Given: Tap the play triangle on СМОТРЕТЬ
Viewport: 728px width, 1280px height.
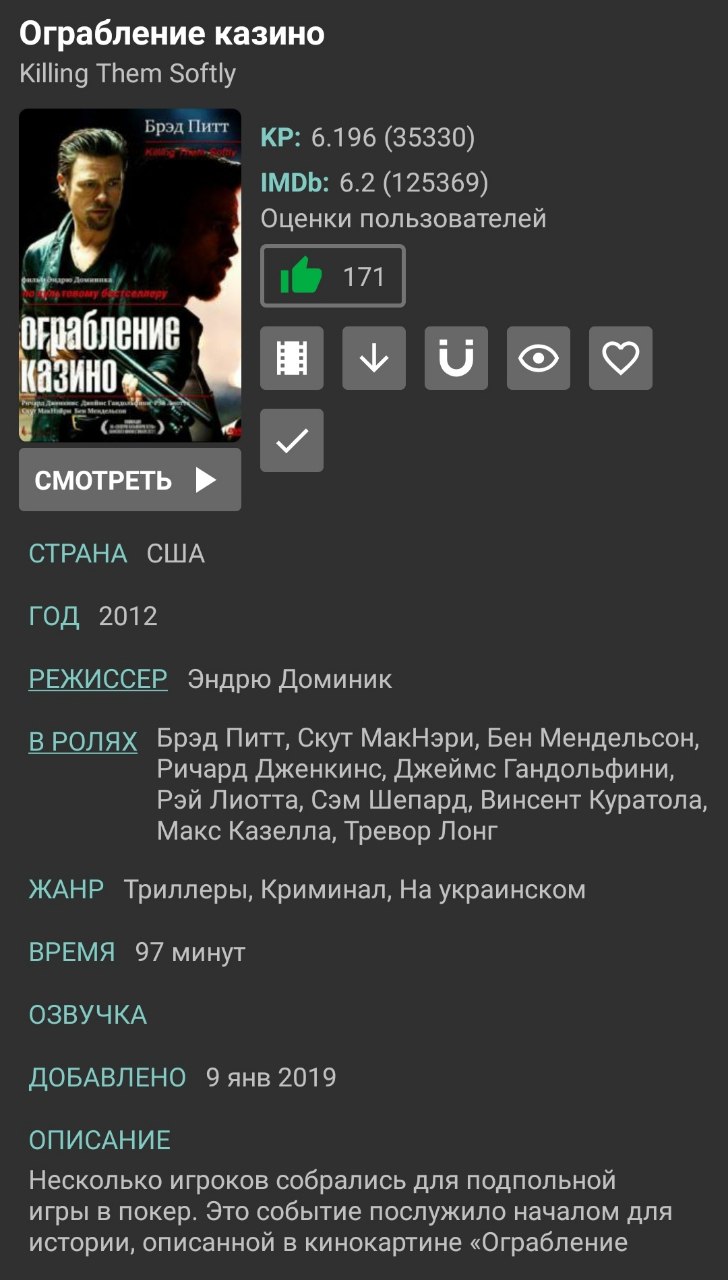Looking at the screenshot, I should [x=205, y=480].
